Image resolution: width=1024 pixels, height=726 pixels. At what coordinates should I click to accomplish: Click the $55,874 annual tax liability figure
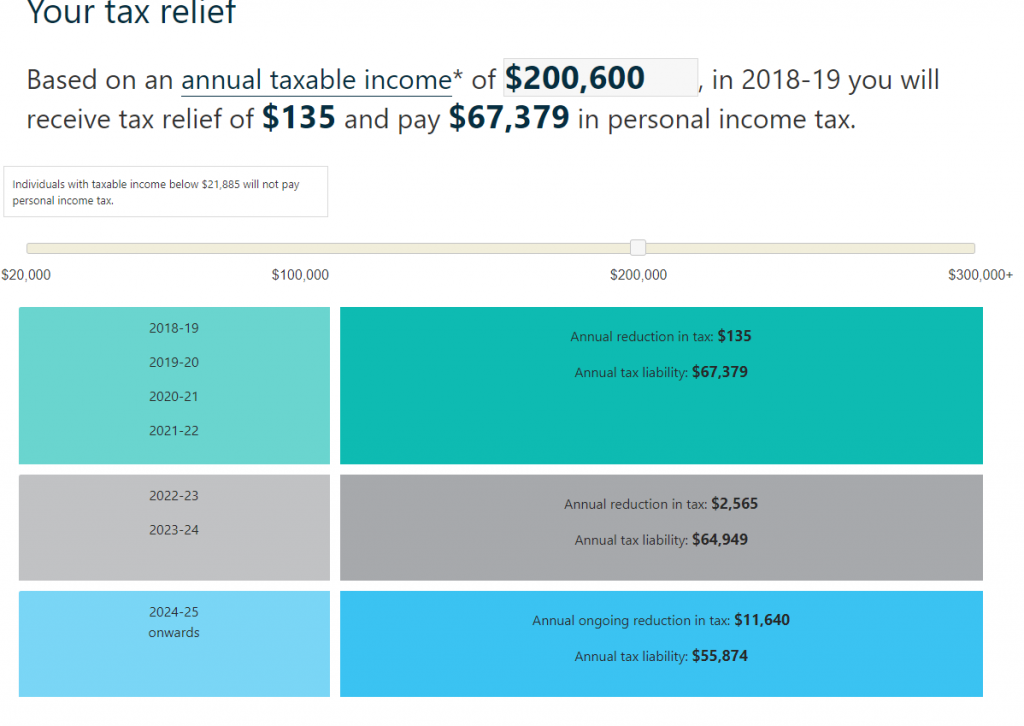point(720,656)
